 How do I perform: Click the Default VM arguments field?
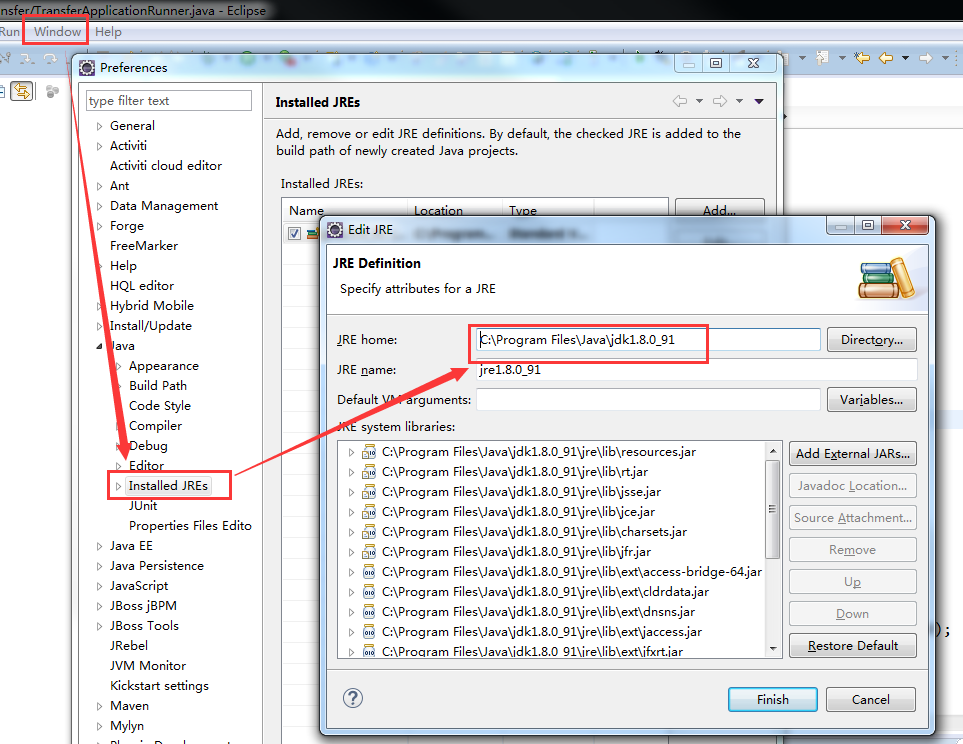[x=648, y=400]
